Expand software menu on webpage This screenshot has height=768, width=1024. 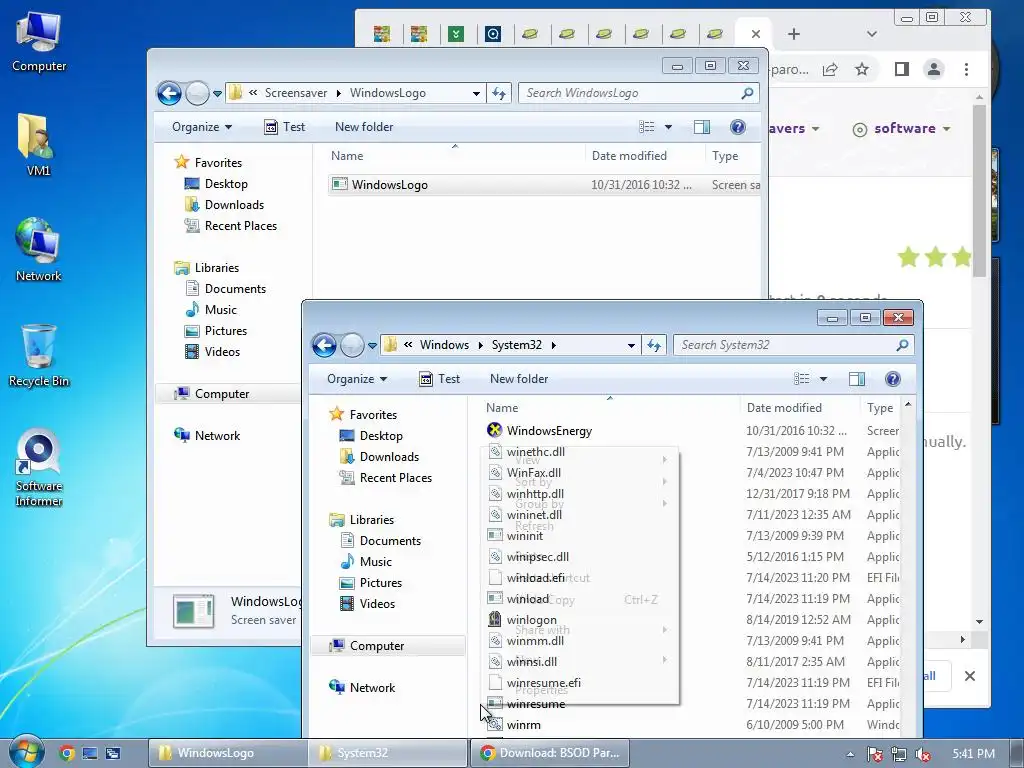coord(901,129)
